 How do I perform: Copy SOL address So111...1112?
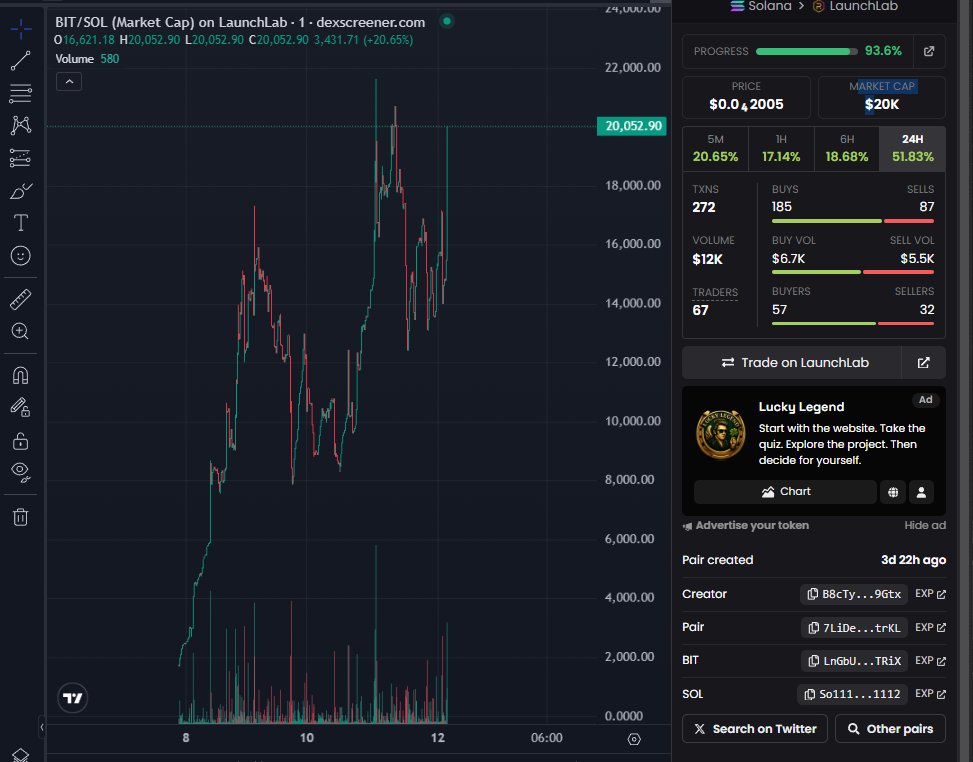(853, 694)
